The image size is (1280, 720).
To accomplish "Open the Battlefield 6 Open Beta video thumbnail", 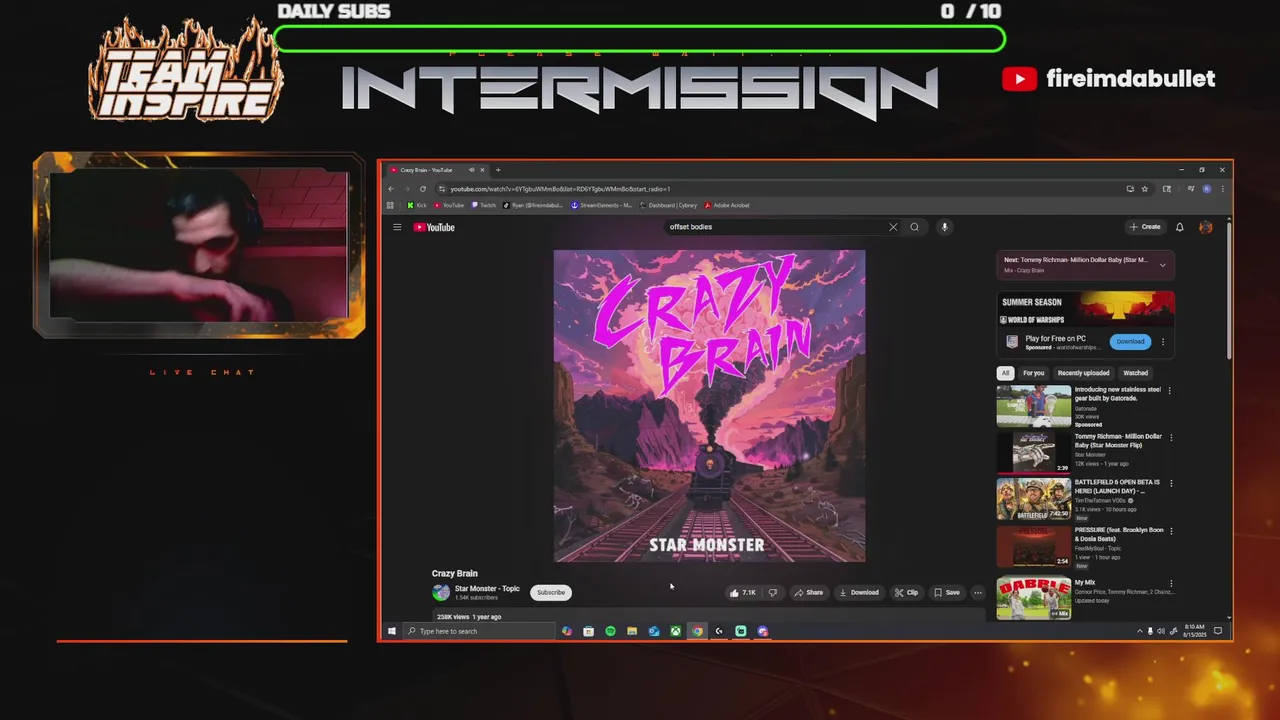I will coord(1033,500).
